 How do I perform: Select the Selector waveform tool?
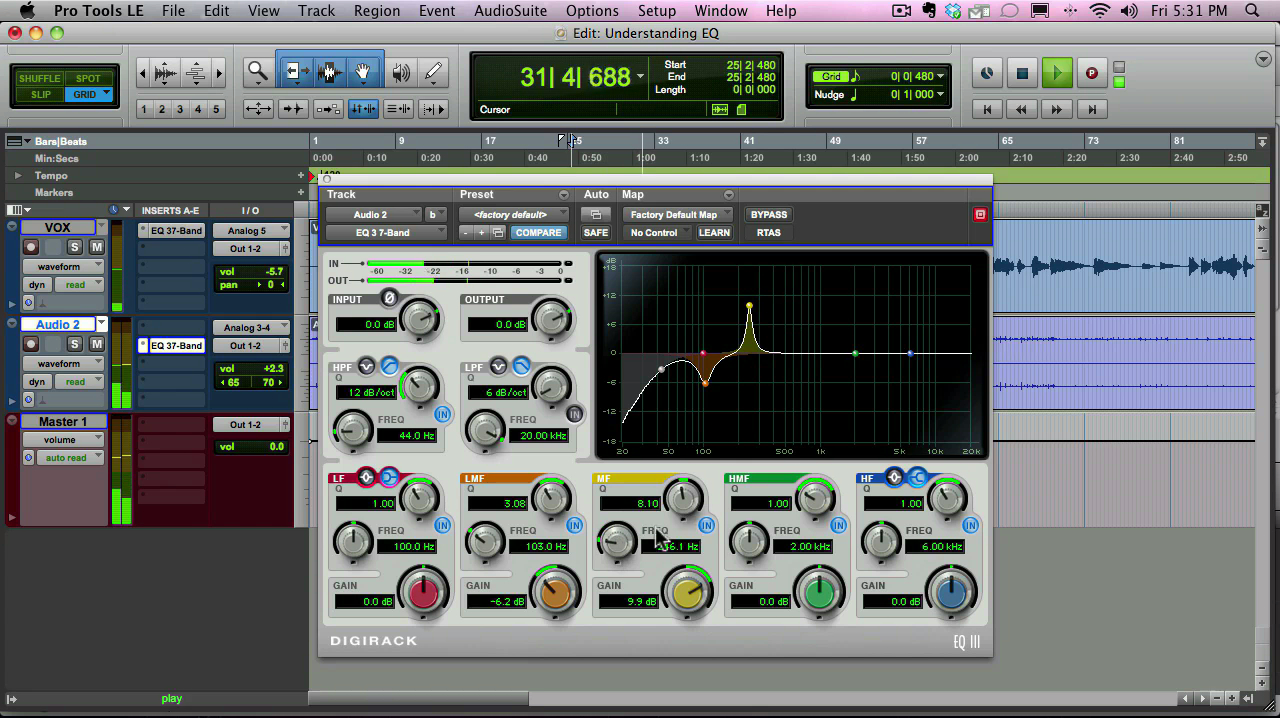pos(330,72)
